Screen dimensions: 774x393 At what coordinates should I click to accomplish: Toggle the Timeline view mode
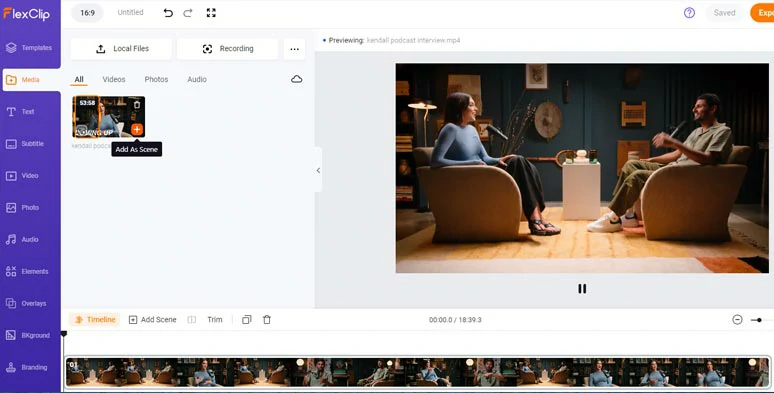click(x=95, y=319)
